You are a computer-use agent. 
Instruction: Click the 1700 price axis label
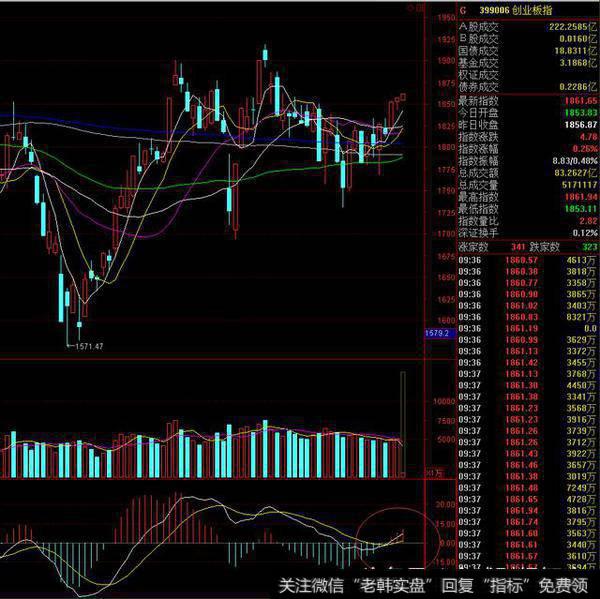point(446,233)
